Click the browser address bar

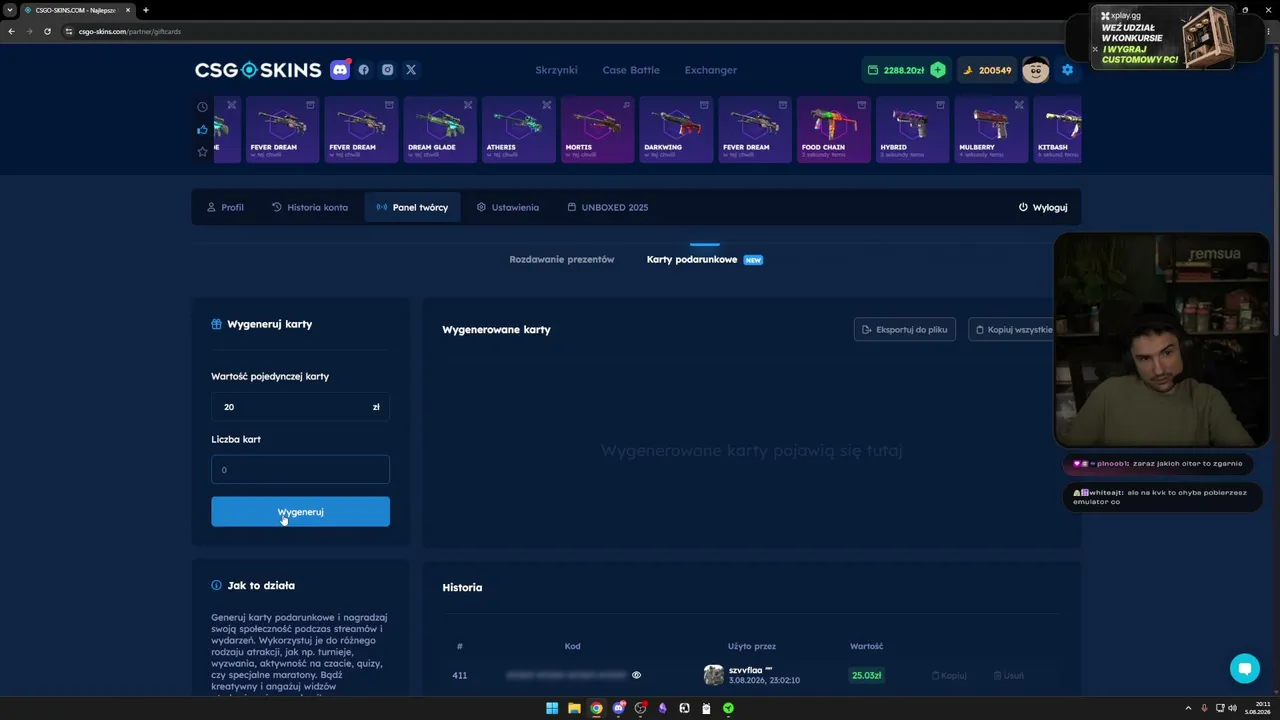600,31
